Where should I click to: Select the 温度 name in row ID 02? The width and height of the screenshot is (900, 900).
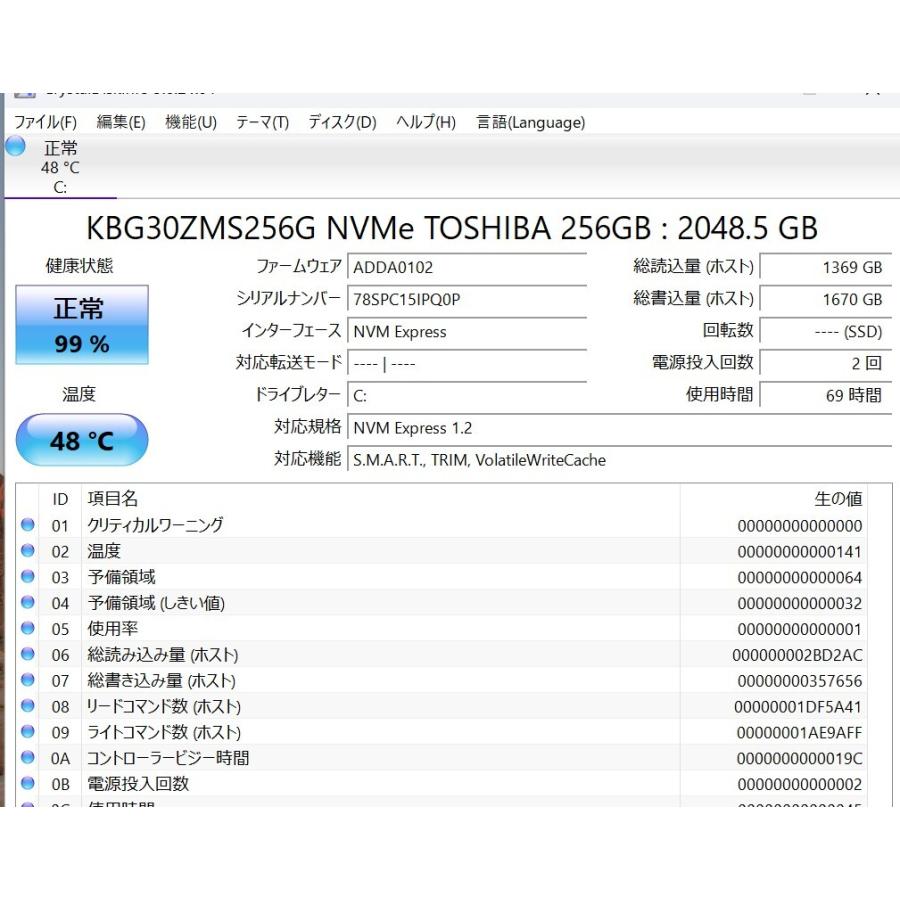[x=104, y=550]
